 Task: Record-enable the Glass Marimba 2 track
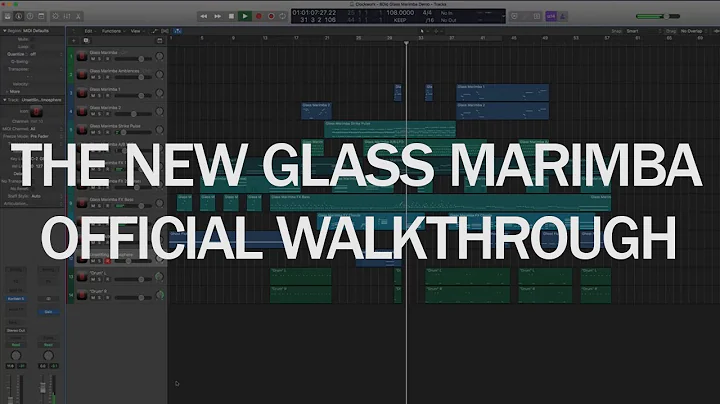pos(107,114)
